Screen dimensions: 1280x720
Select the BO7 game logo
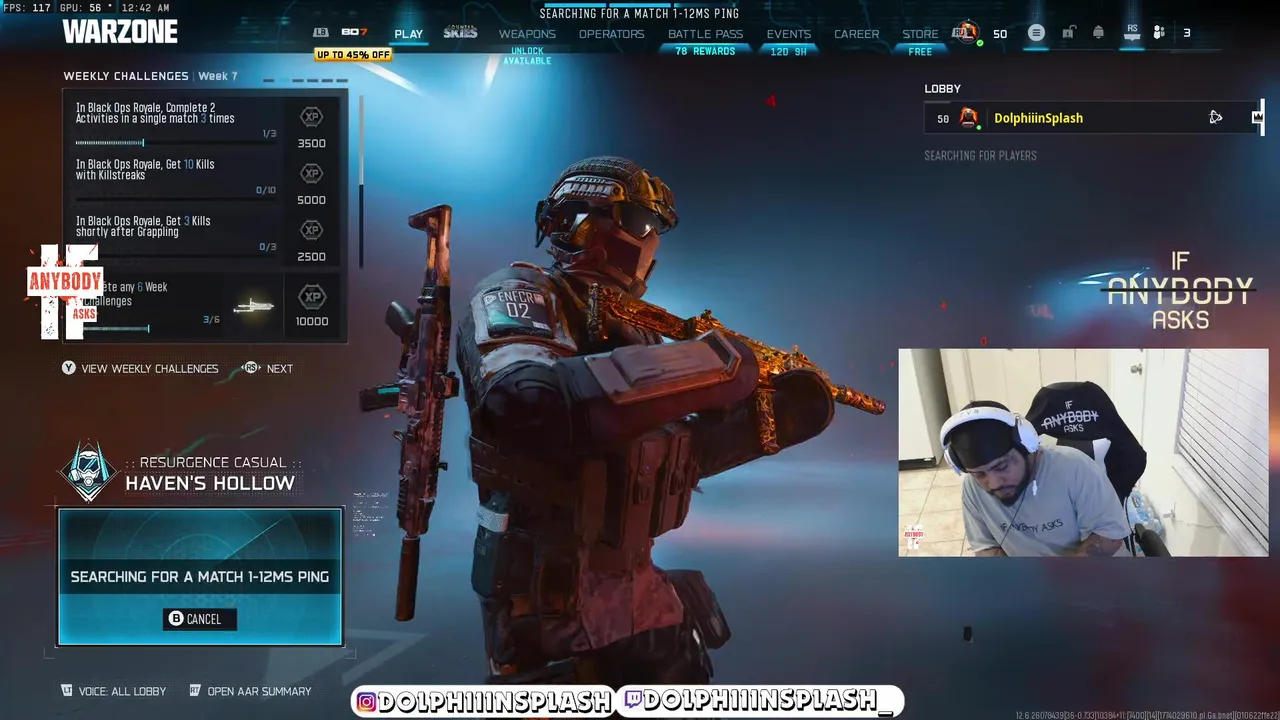coord(354,32)
